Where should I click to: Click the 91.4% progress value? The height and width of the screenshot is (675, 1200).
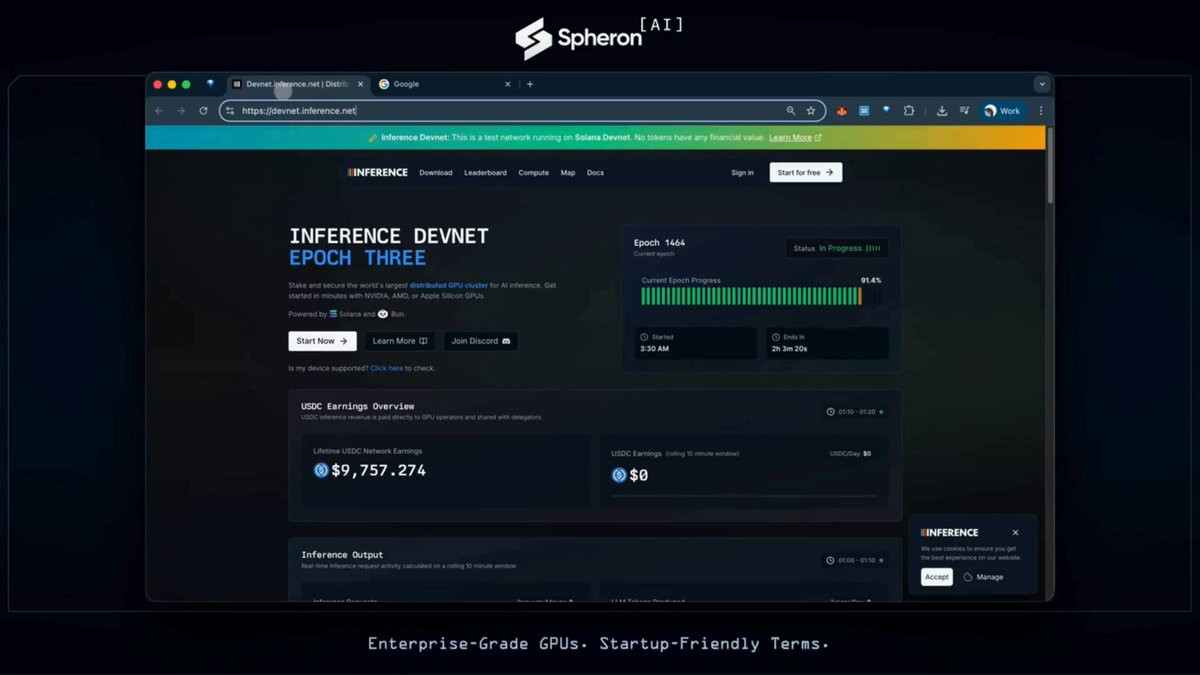(x=871, y=280)
